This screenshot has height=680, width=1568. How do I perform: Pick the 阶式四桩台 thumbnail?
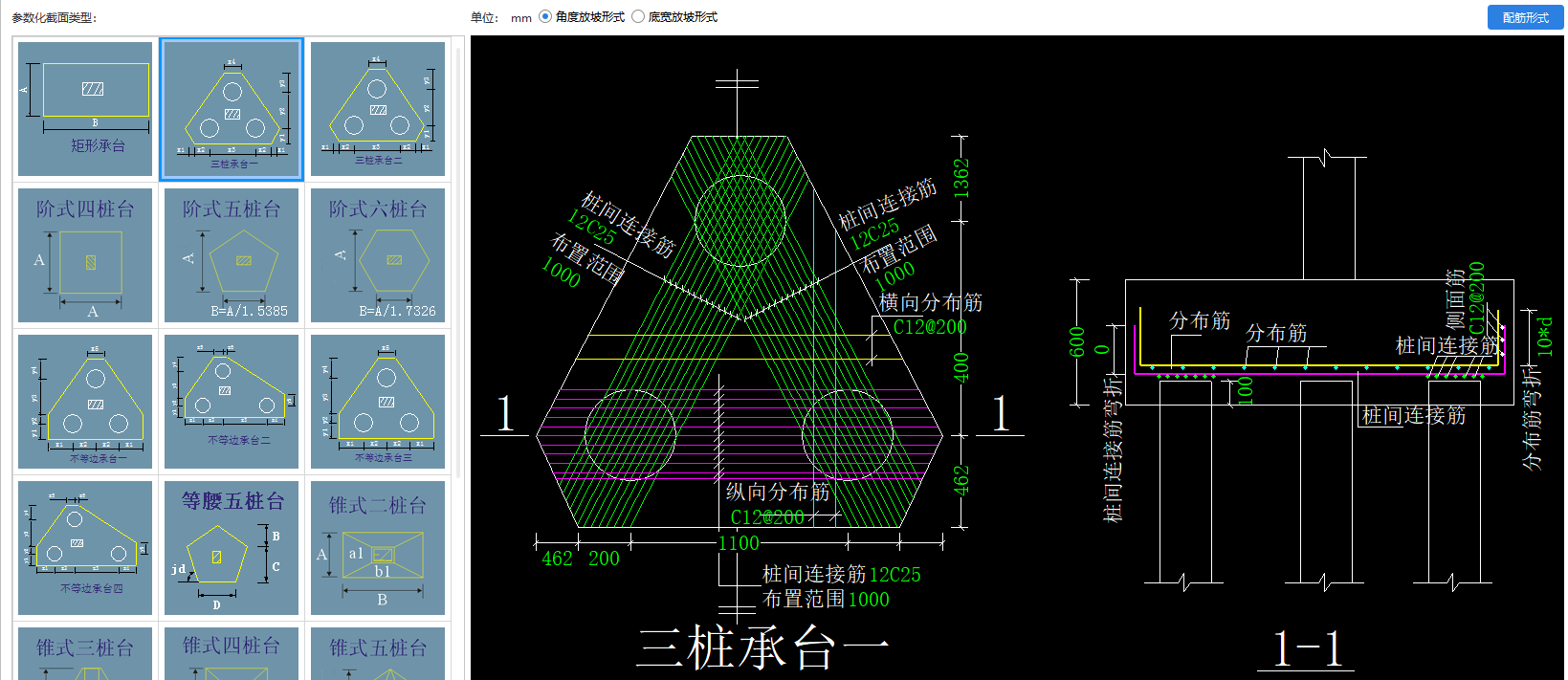click(x=85, y=255)
